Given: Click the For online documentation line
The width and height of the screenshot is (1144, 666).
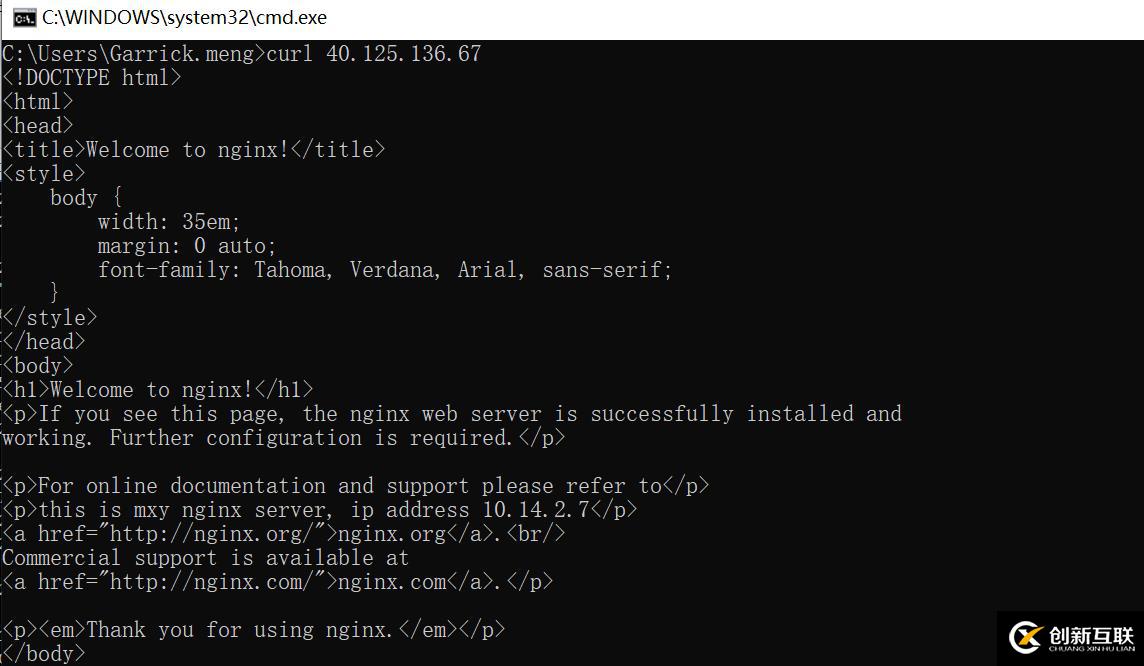Looking at the screenshot, I should coord(355,486).
